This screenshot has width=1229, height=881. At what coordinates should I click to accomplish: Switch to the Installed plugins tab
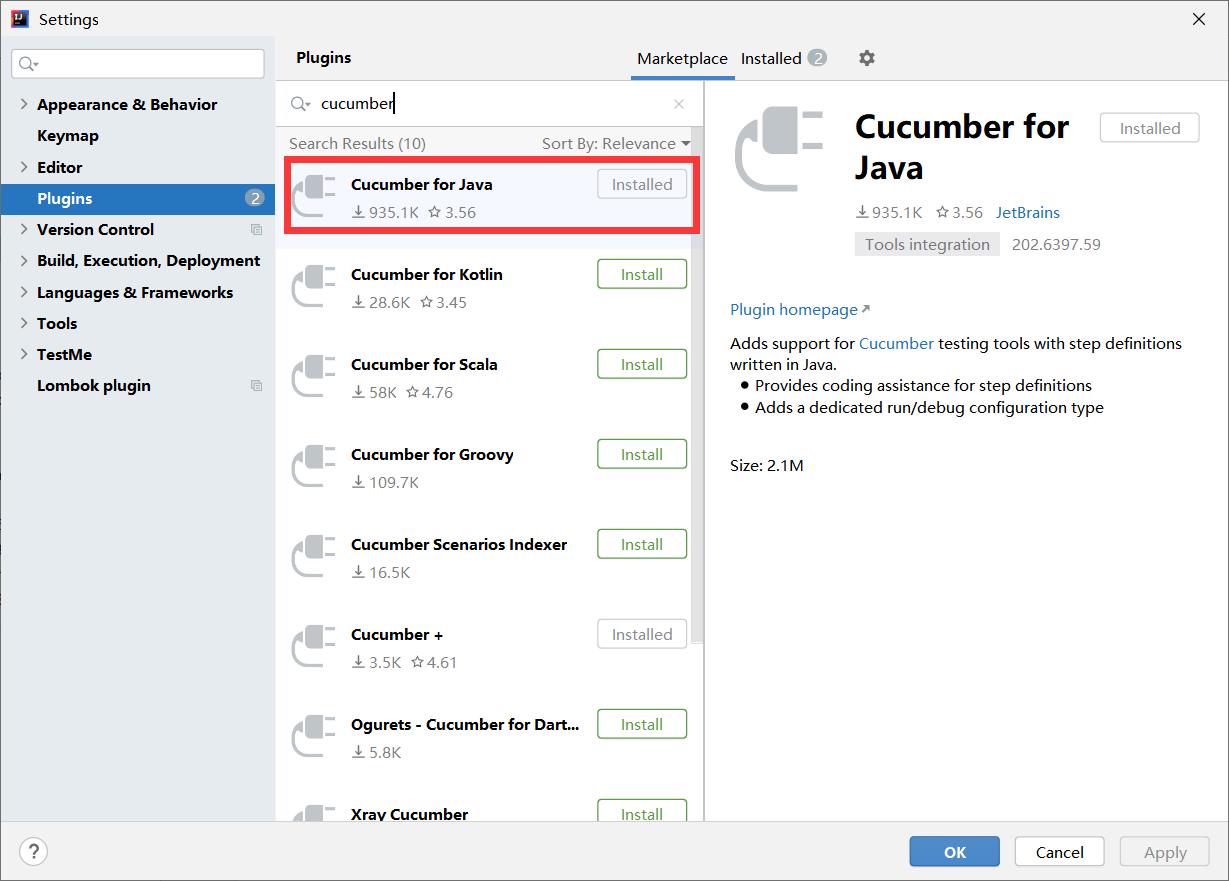tap(771, 58)
